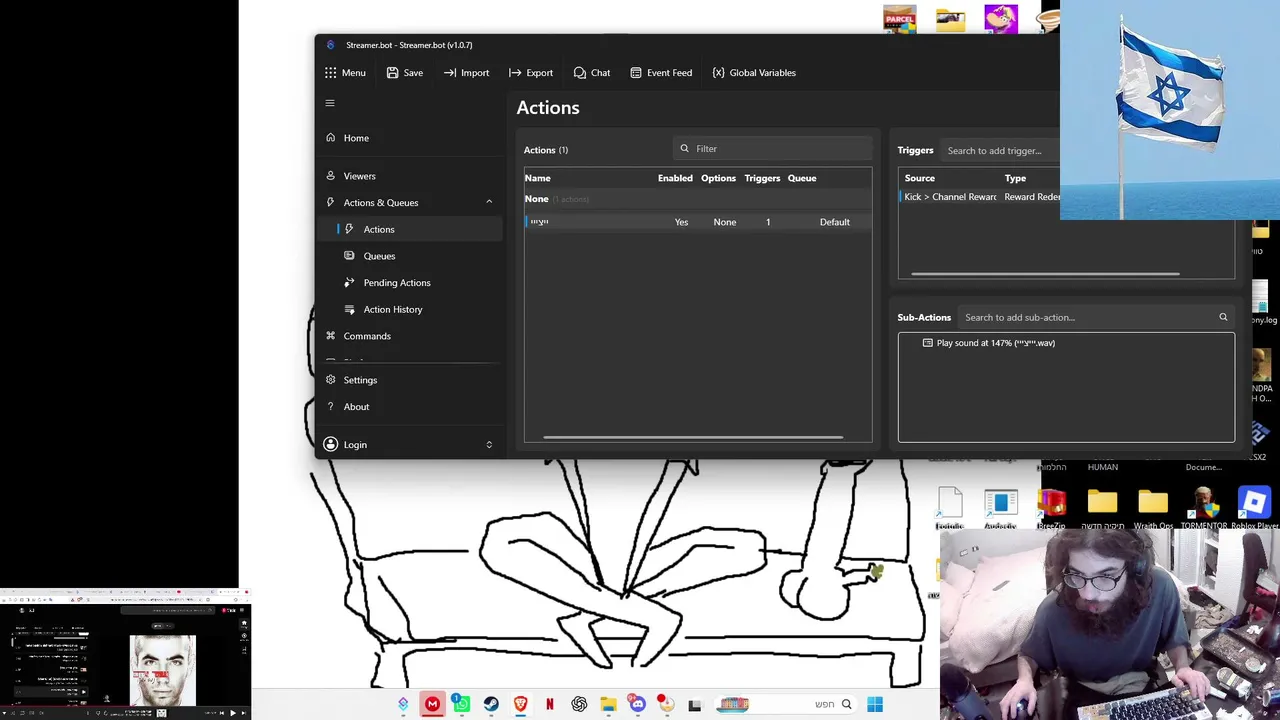This screenshot has height=720, width=1280.
Task: Select the action row with Default queue
Action: tap(698, 222)
